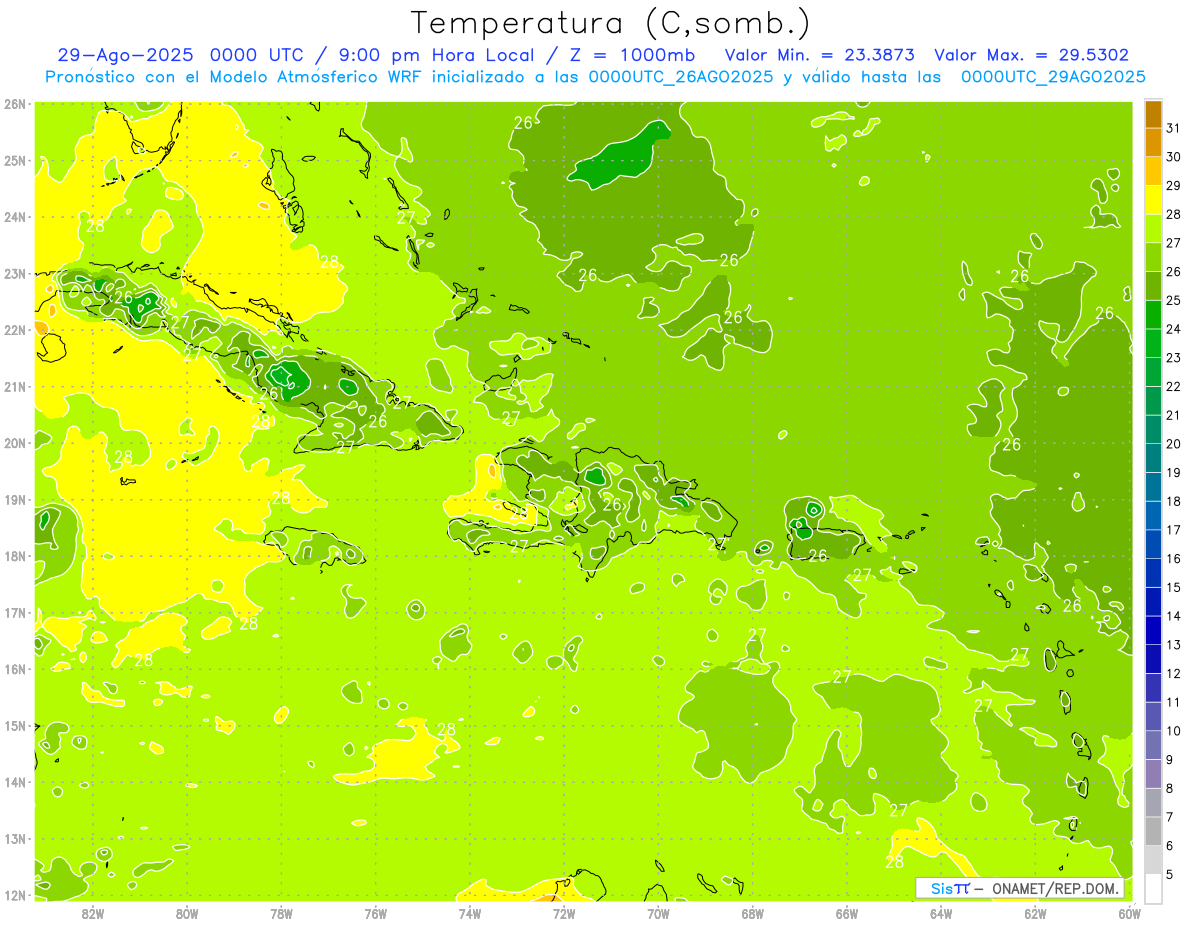Click the title 'Temperatura (C,somb.)'
This screenshot has height=927, width=1200.
610,23
